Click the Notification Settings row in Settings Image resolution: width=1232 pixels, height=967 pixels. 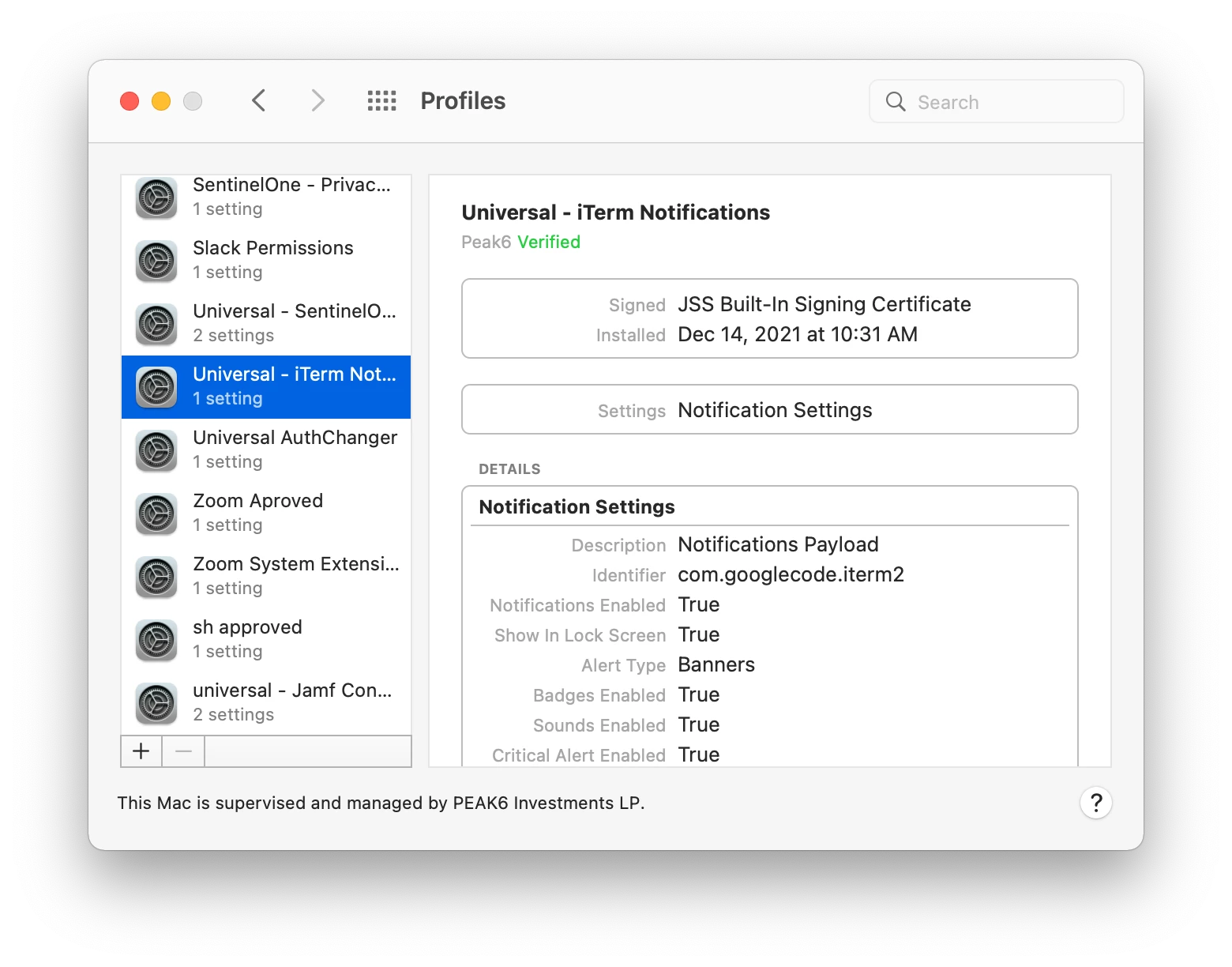(770, 410)
